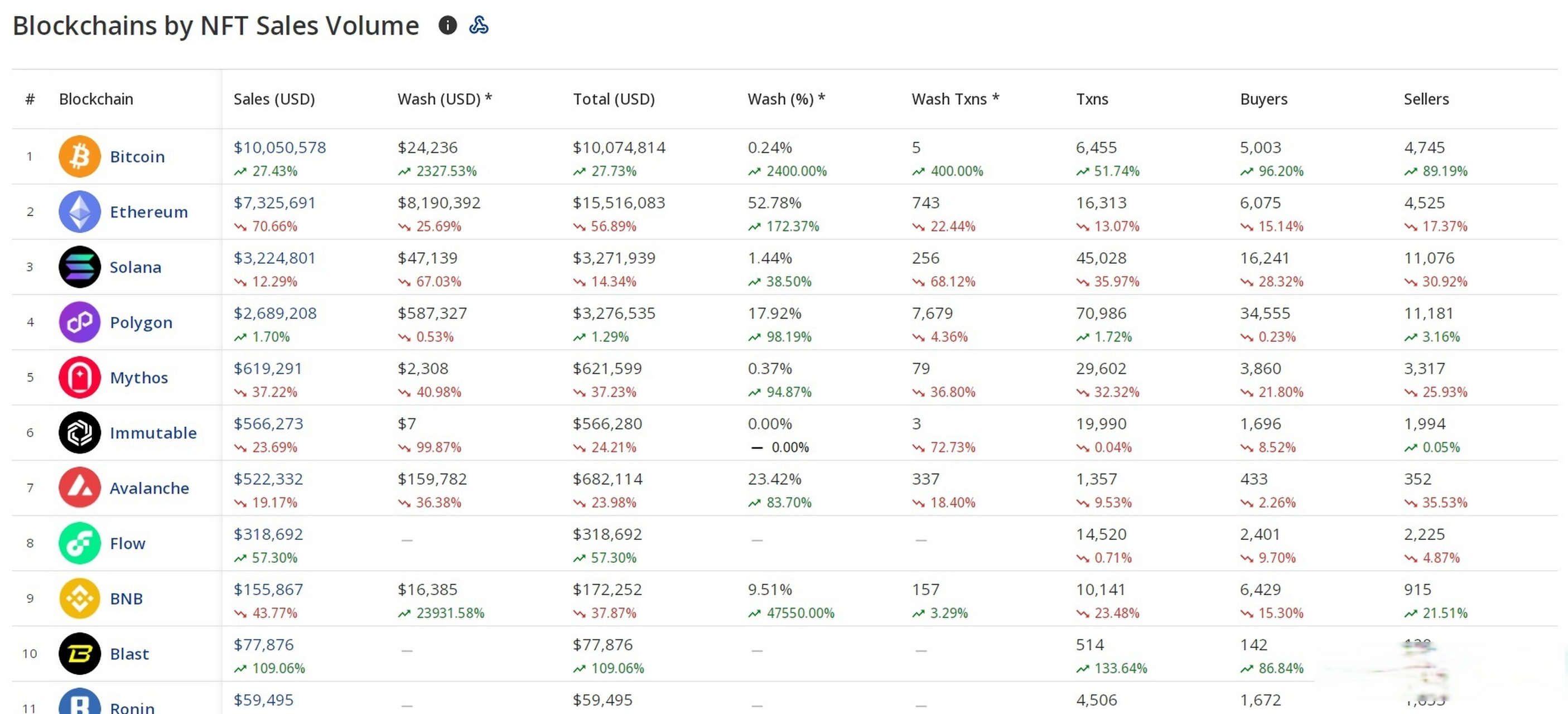Click BNB sales value $155,867

tap(268, 590)
